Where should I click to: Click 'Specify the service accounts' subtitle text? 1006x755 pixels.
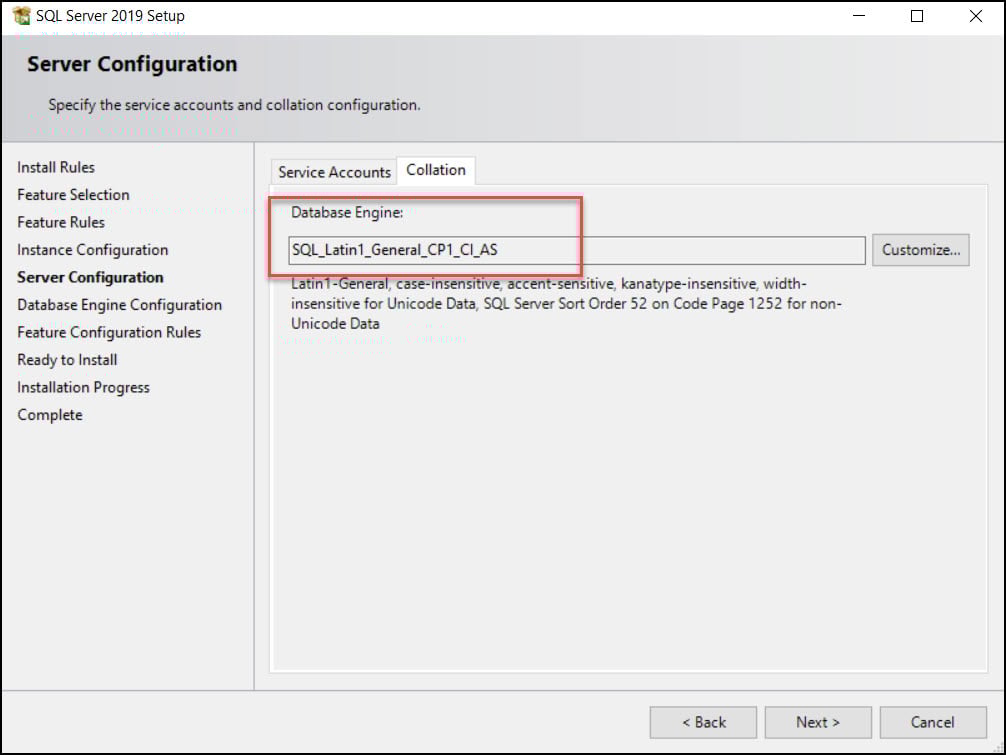[x=234, y=105]
